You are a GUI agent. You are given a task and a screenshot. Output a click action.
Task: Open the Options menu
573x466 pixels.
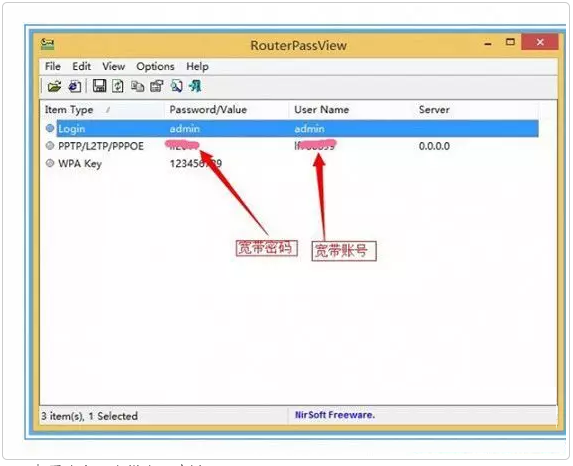click(x=155, y=67)
